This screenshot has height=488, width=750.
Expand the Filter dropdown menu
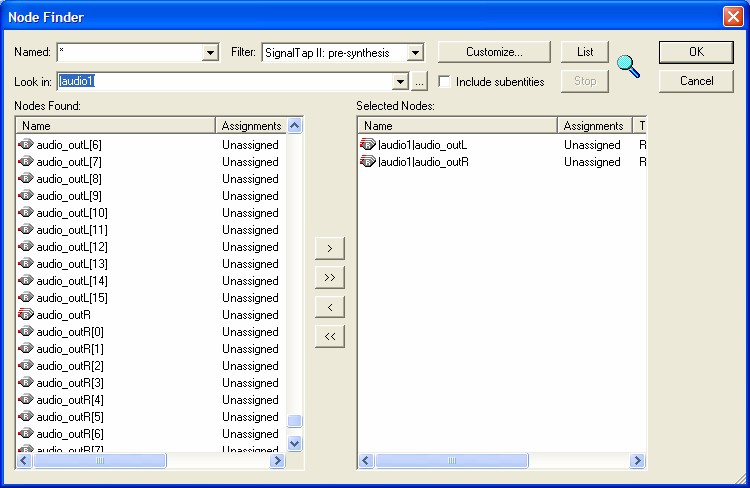[416, 52]
